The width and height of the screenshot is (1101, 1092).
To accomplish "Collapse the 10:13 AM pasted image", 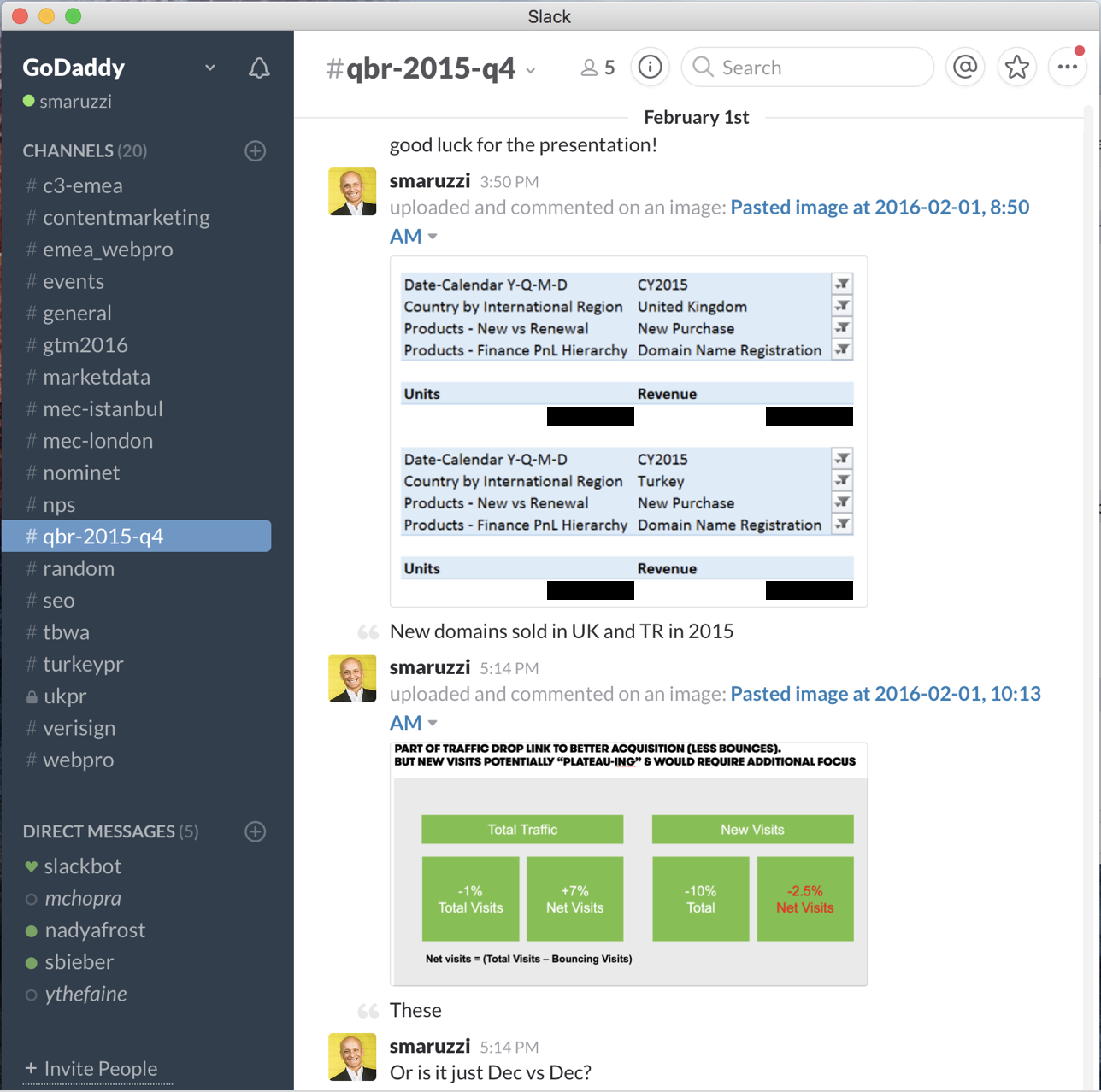I will tap(433, 724).
